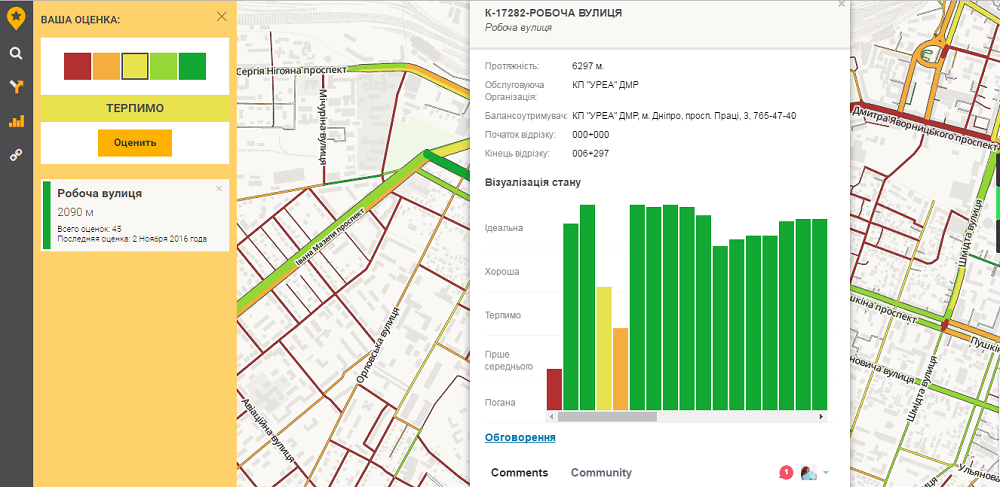This screenshot has width=1000, height=487.
Task: Open the 'Обговорення' discussion link
Action: pyautogui.click(x=520, y=438)
